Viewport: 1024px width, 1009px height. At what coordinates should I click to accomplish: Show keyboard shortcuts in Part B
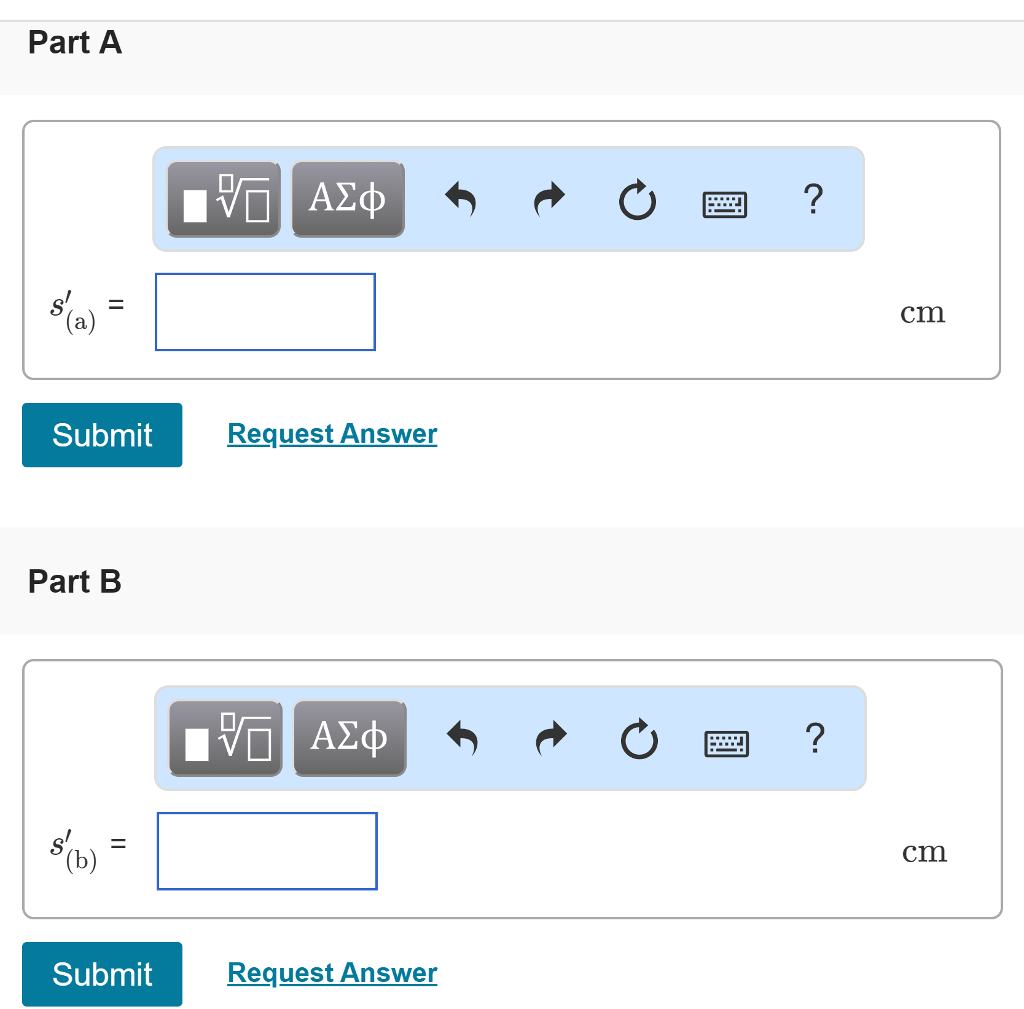(727, 742)
